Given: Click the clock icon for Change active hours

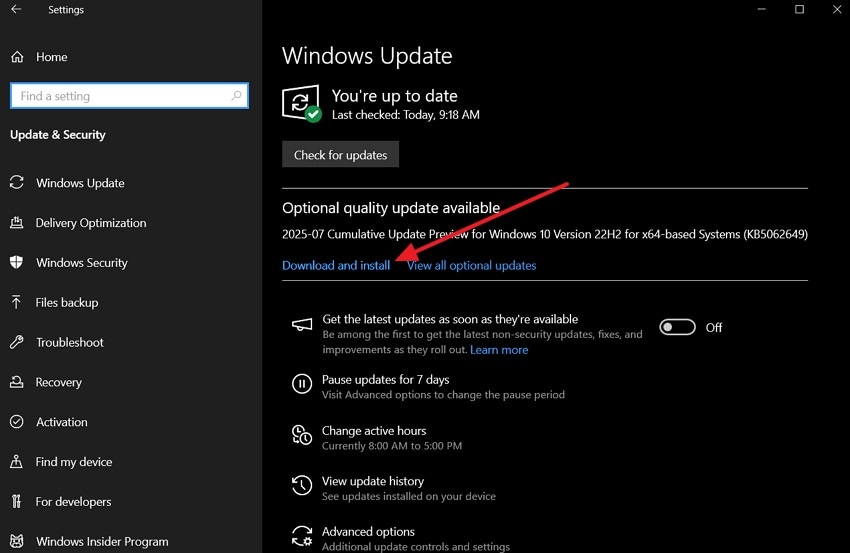Looking at the screenshot, I should pos(302,435).
